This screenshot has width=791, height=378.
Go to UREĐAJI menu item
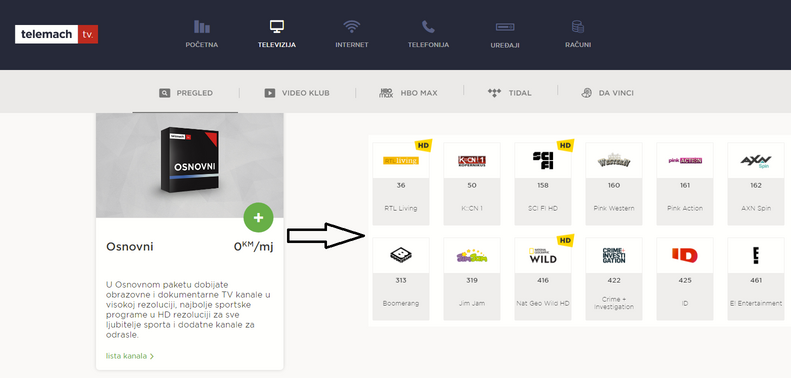(504, 45)
